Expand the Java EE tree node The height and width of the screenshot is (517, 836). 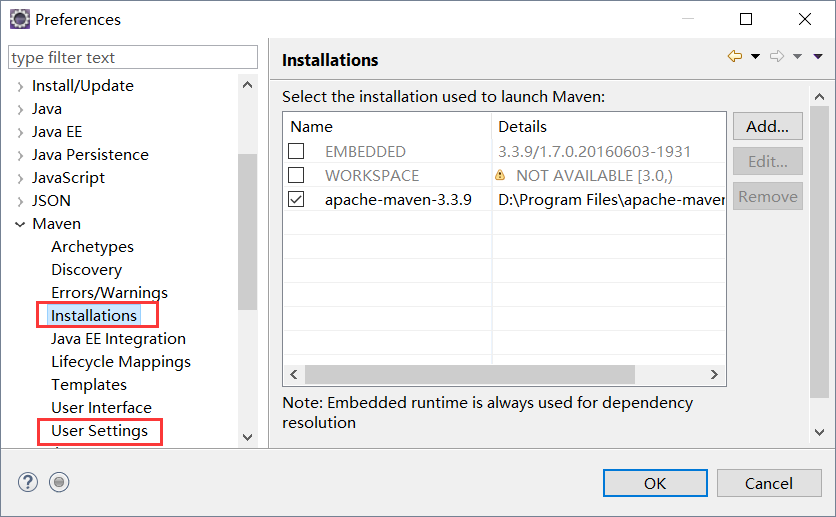[x=20, y=132]
